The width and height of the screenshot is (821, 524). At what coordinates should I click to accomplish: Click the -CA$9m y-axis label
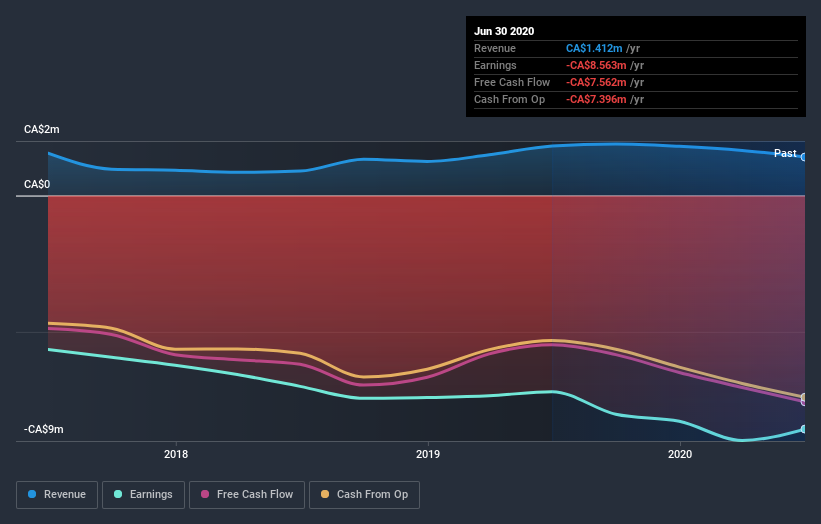point(43,429)
